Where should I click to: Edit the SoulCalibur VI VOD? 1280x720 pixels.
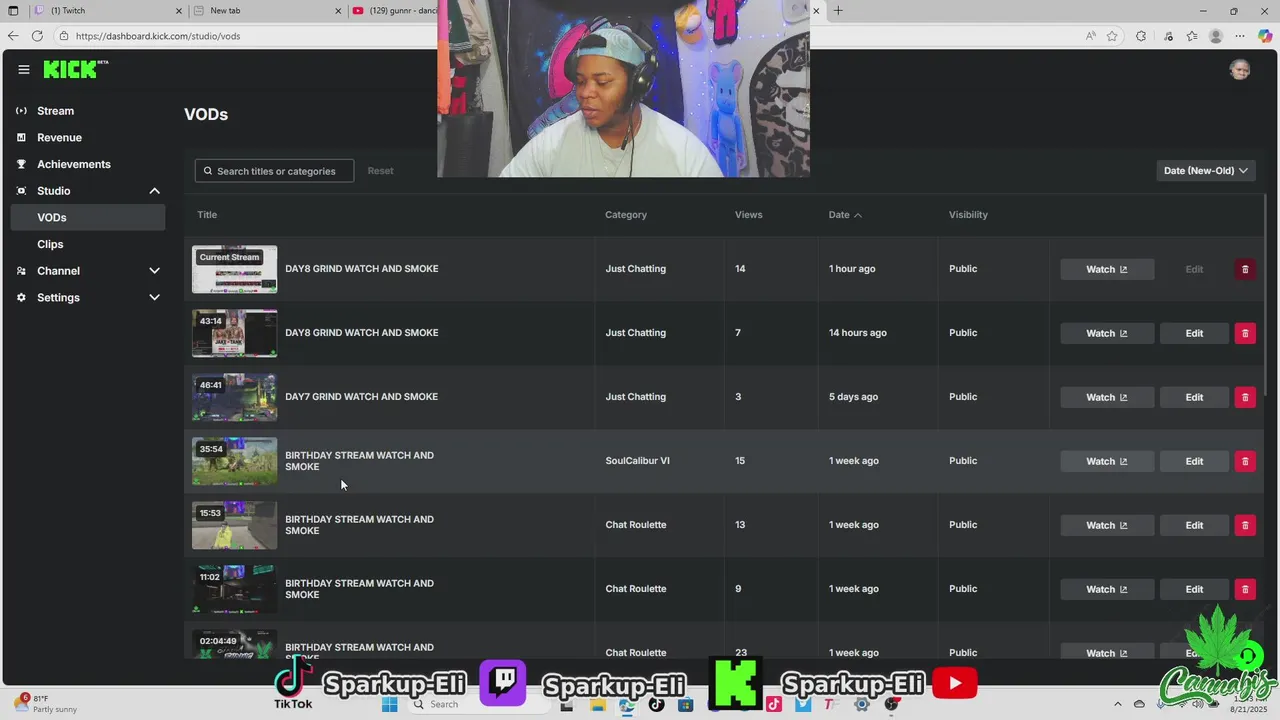(1194, 461)
